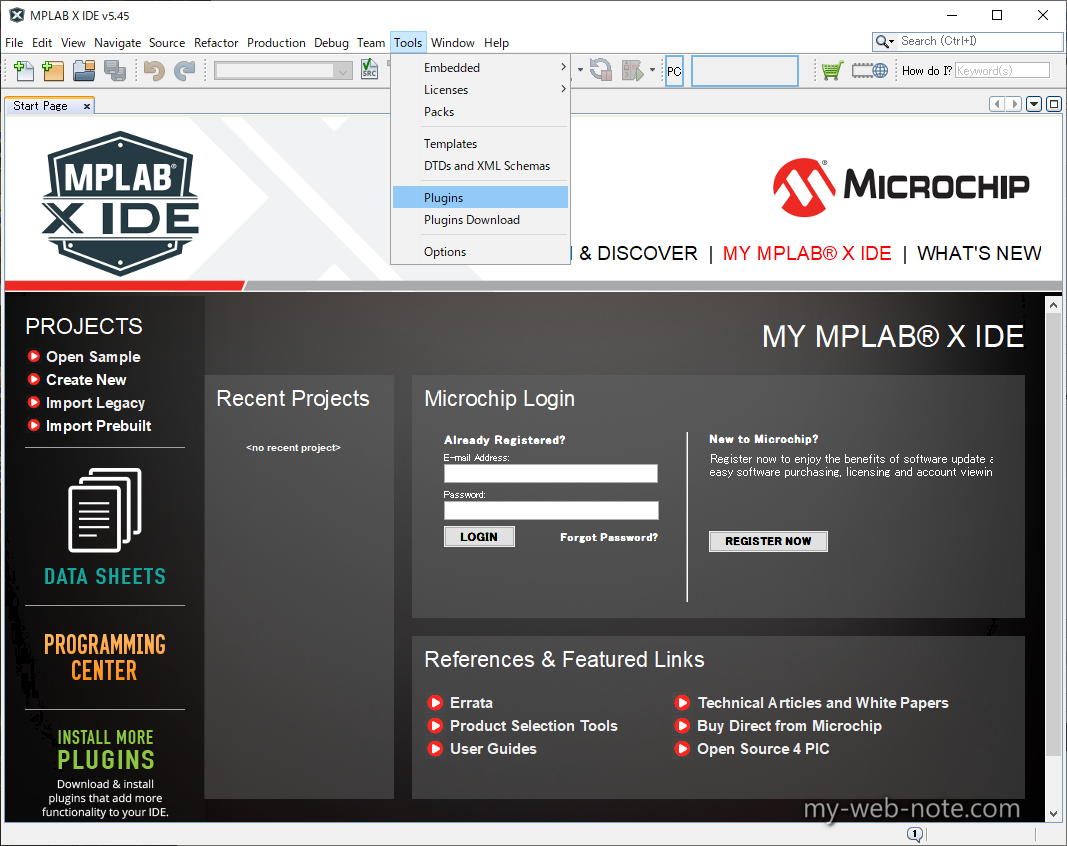
Task: Click the Undo arrow icon
Action: (x=154, y=71)
